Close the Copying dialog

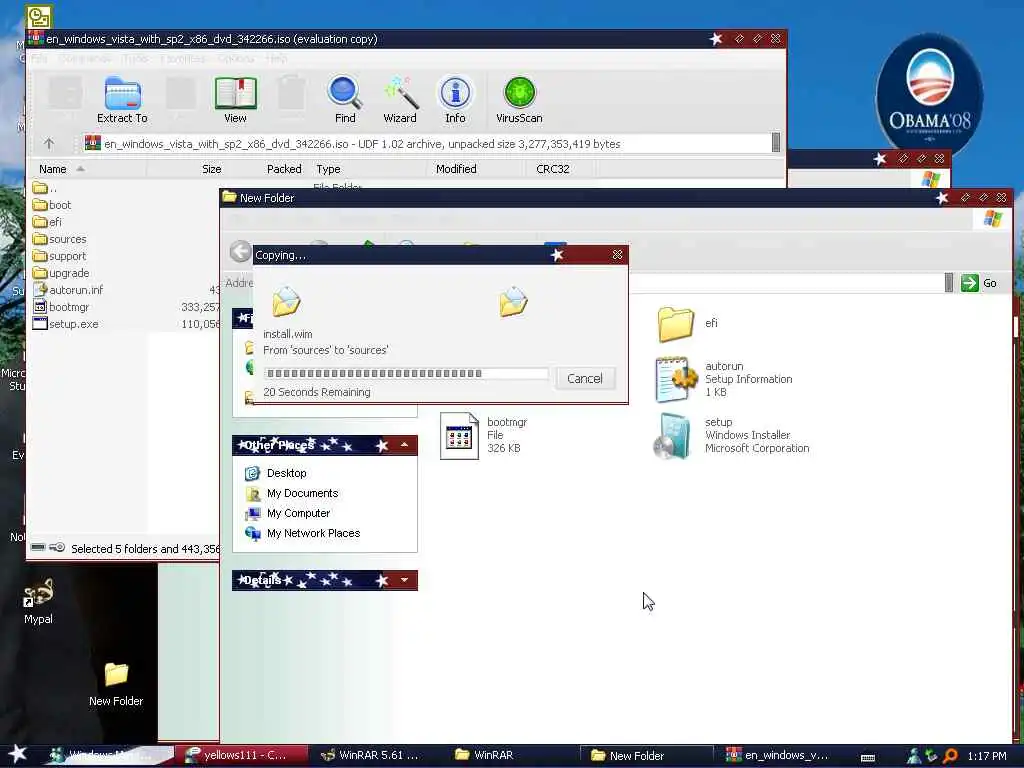coord(617,255)
